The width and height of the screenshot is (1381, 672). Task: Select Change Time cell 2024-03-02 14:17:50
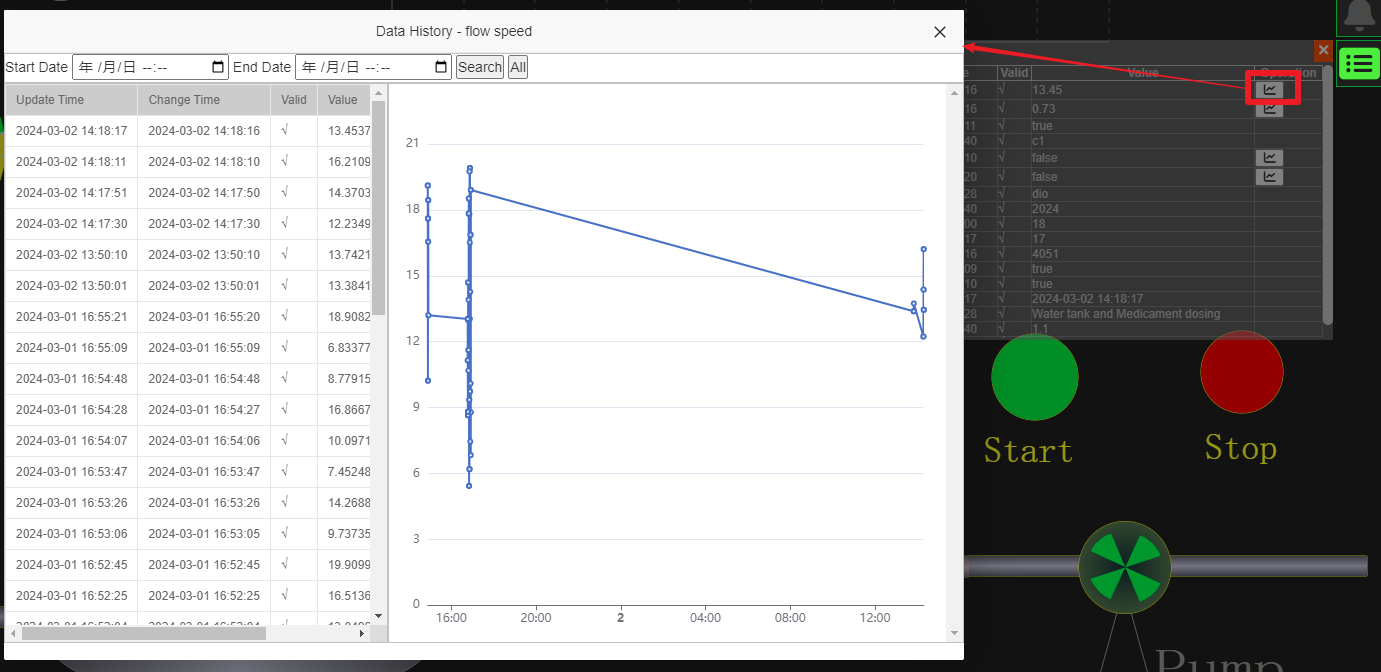click(x=204, y=193)
